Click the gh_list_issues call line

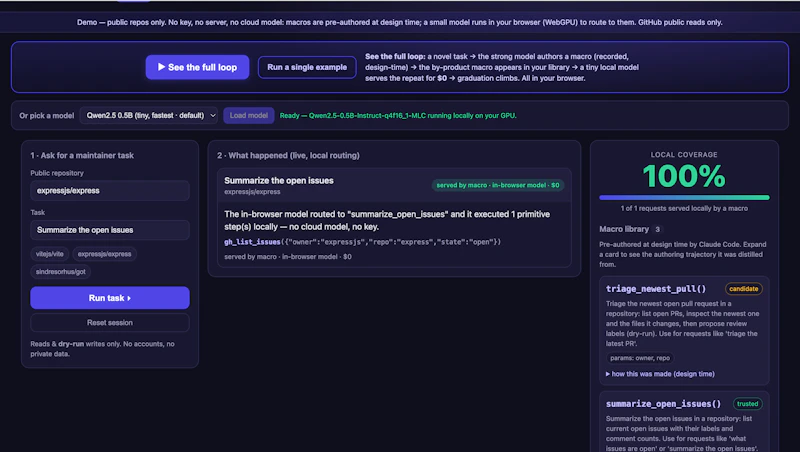pos(362,242)
